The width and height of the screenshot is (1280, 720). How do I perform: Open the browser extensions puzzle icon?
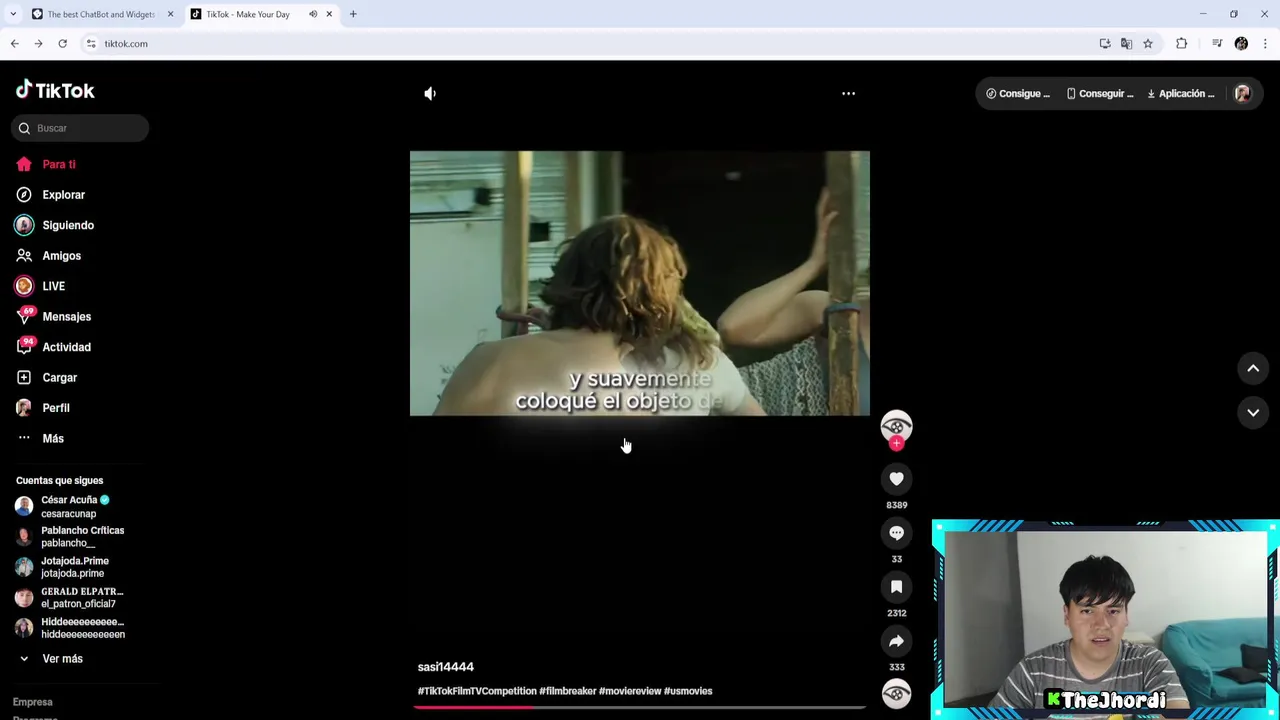coord(1182,44)
